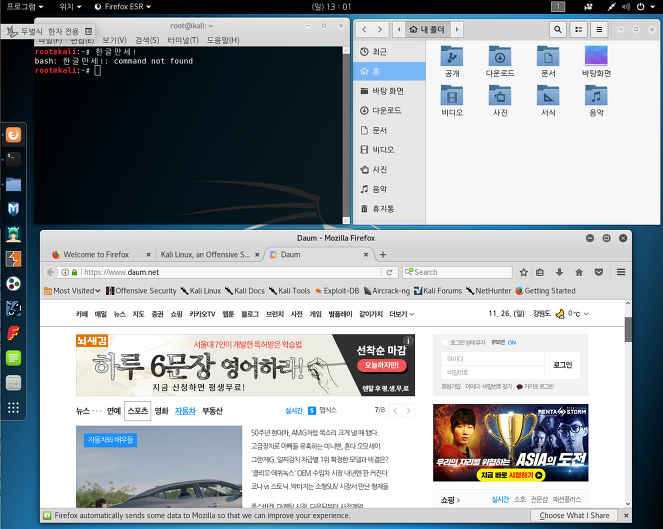Viewport: 663px width, 529px height.
Task: Expand the Most Visited bookmarks dropdown
Action: [72, 291]
